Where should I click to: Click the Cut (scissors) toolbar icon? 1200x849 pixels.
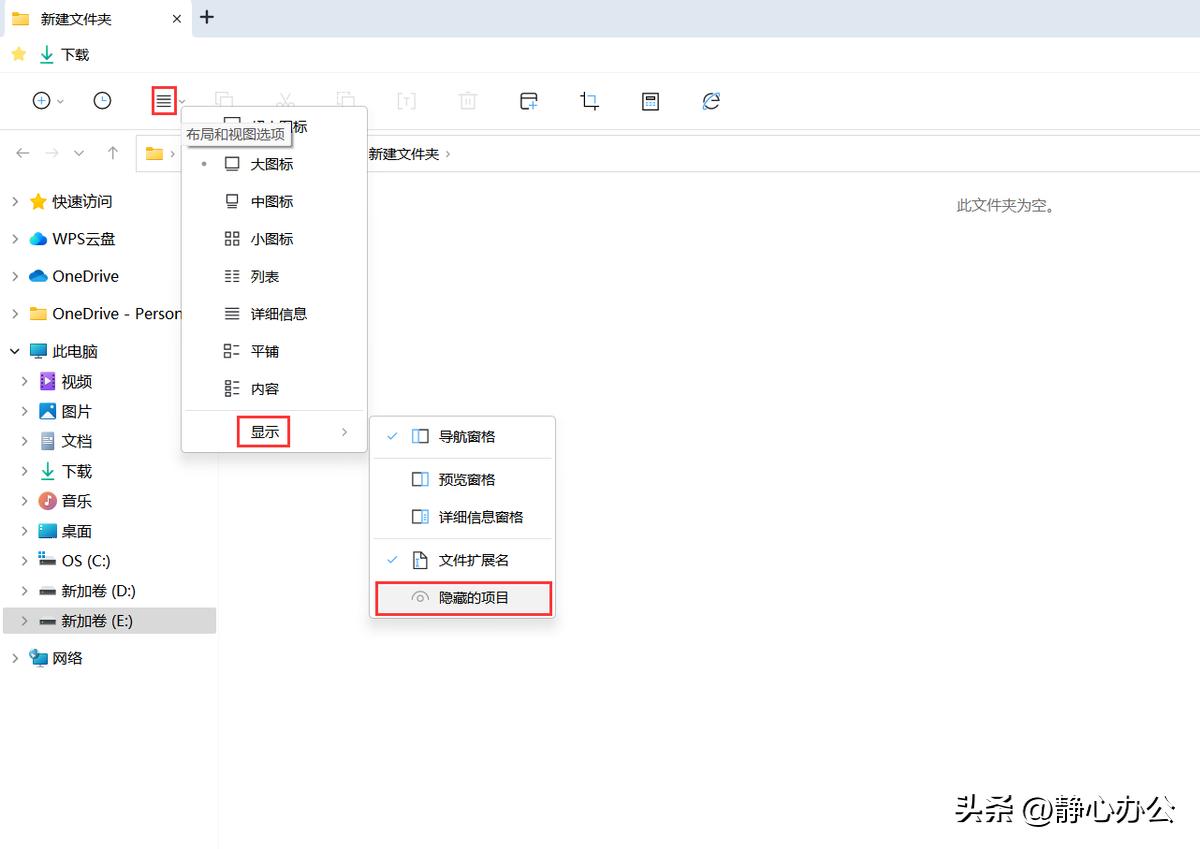click(285, 101)
